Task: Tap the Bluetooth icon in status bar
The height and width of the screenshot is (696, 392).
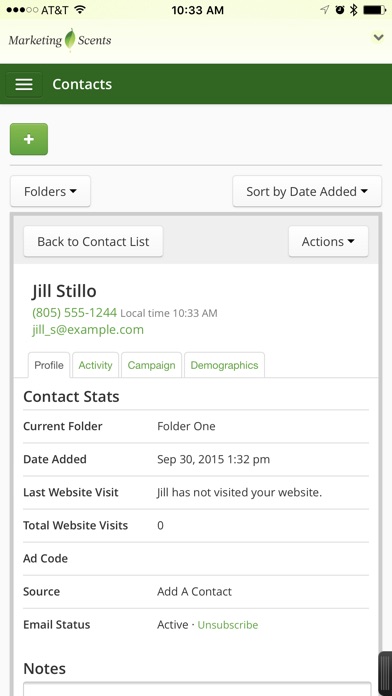Action: (x=353, y=10)
